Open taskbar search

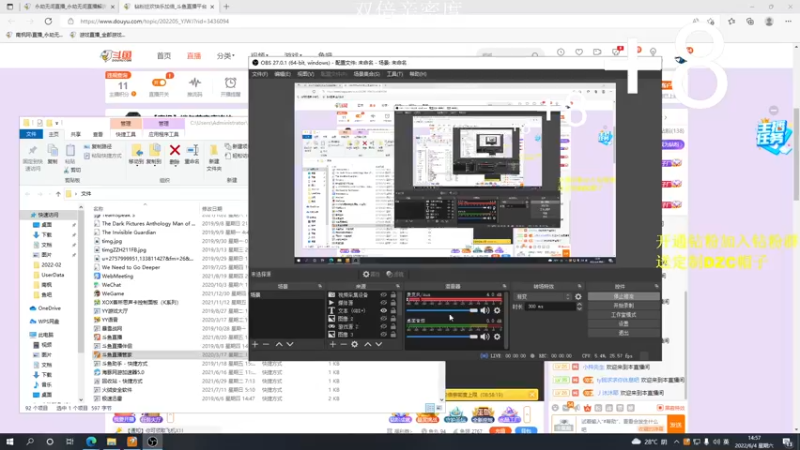(x=30, y=441)
